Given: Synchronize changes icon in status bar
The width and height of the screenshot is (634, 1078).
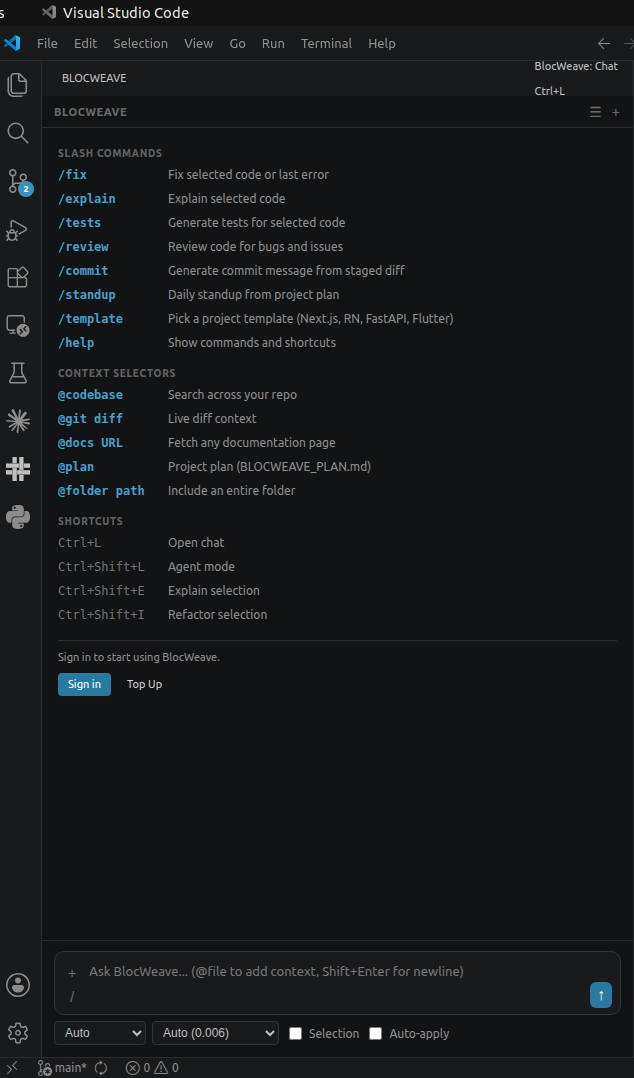Looking at the screenshot, I should (101, 1068).
